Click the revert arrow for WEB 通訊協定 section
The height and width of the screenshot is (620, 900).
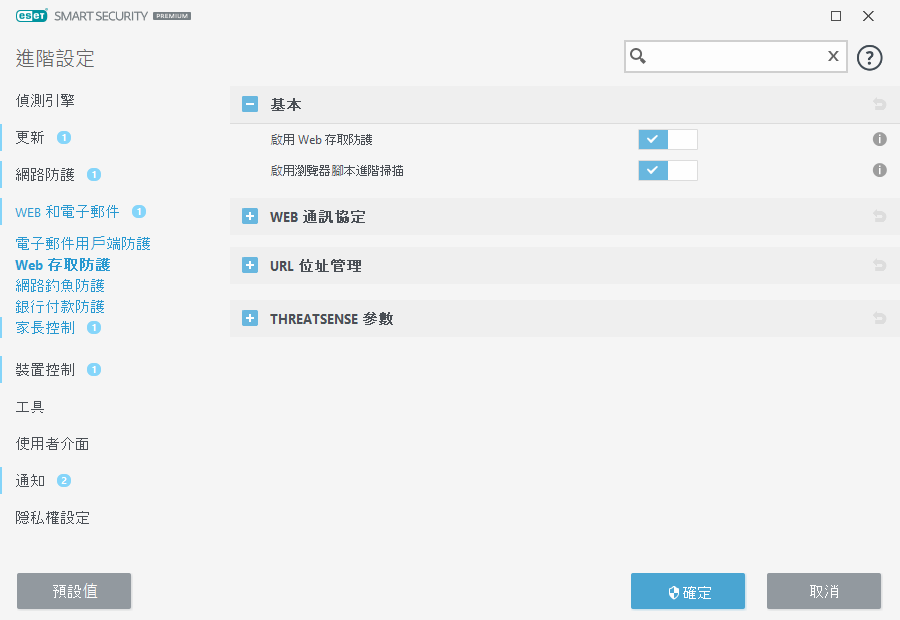[x=880, y=216]
